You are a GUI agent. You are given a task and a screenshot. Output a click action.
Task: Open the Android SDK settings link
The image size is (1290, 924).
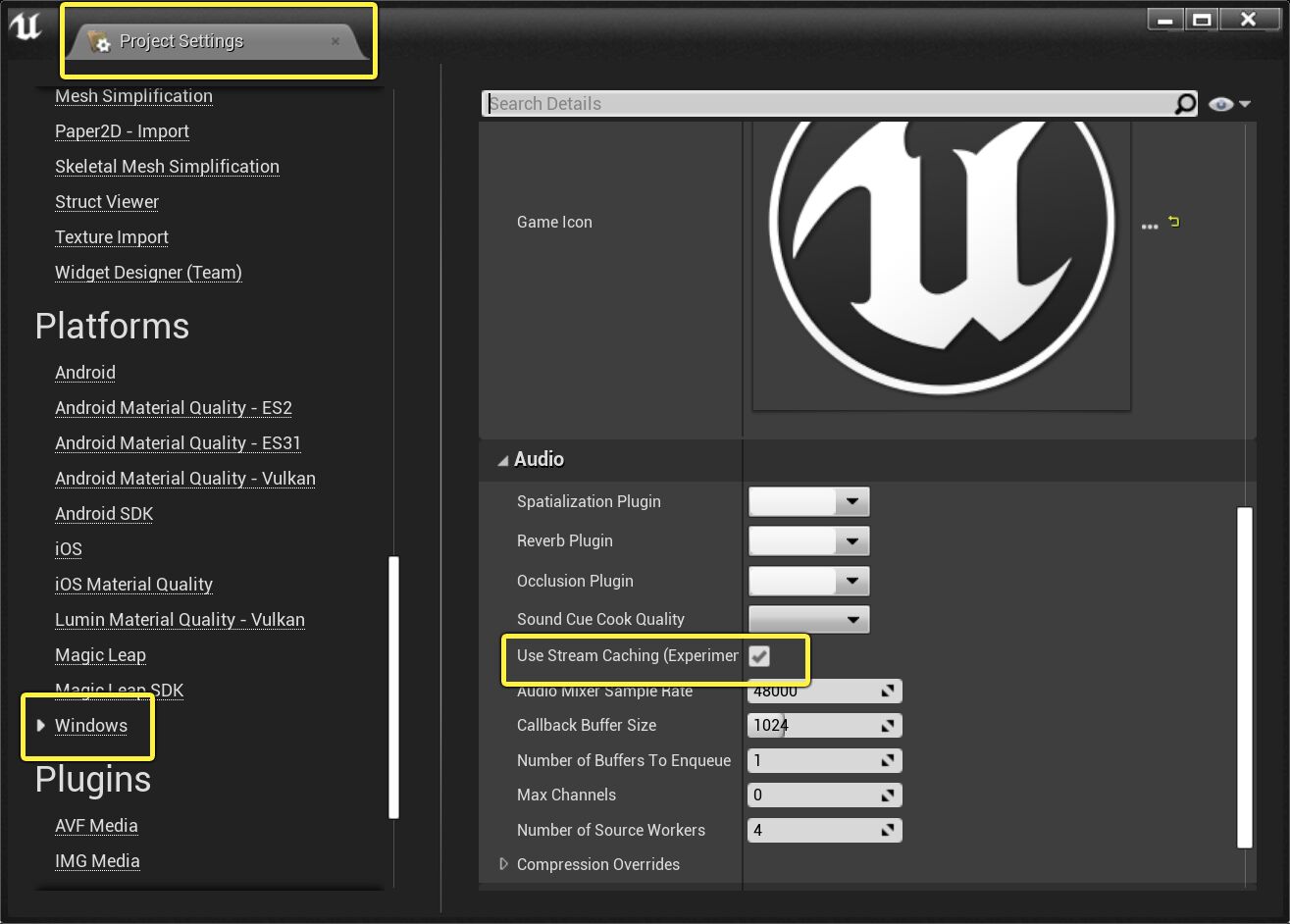(x=104, y=513)
